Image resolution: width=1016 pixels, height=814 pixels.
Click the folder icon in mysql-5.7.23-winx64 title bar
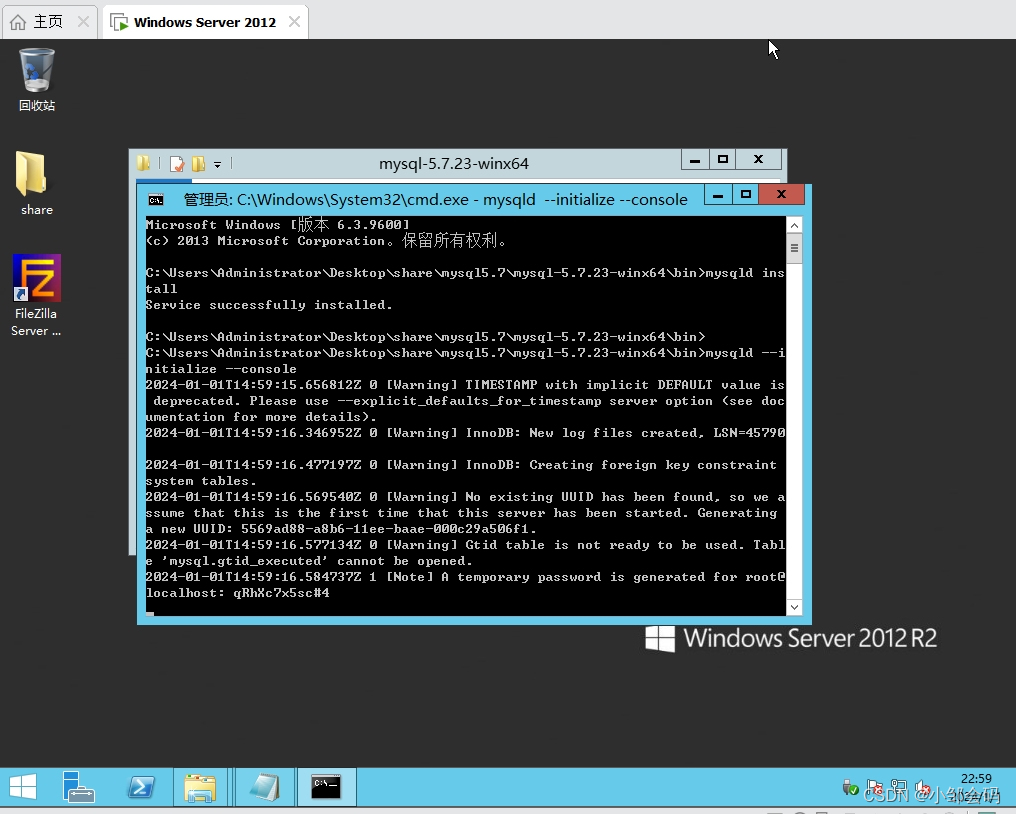[x=143, y=163]
